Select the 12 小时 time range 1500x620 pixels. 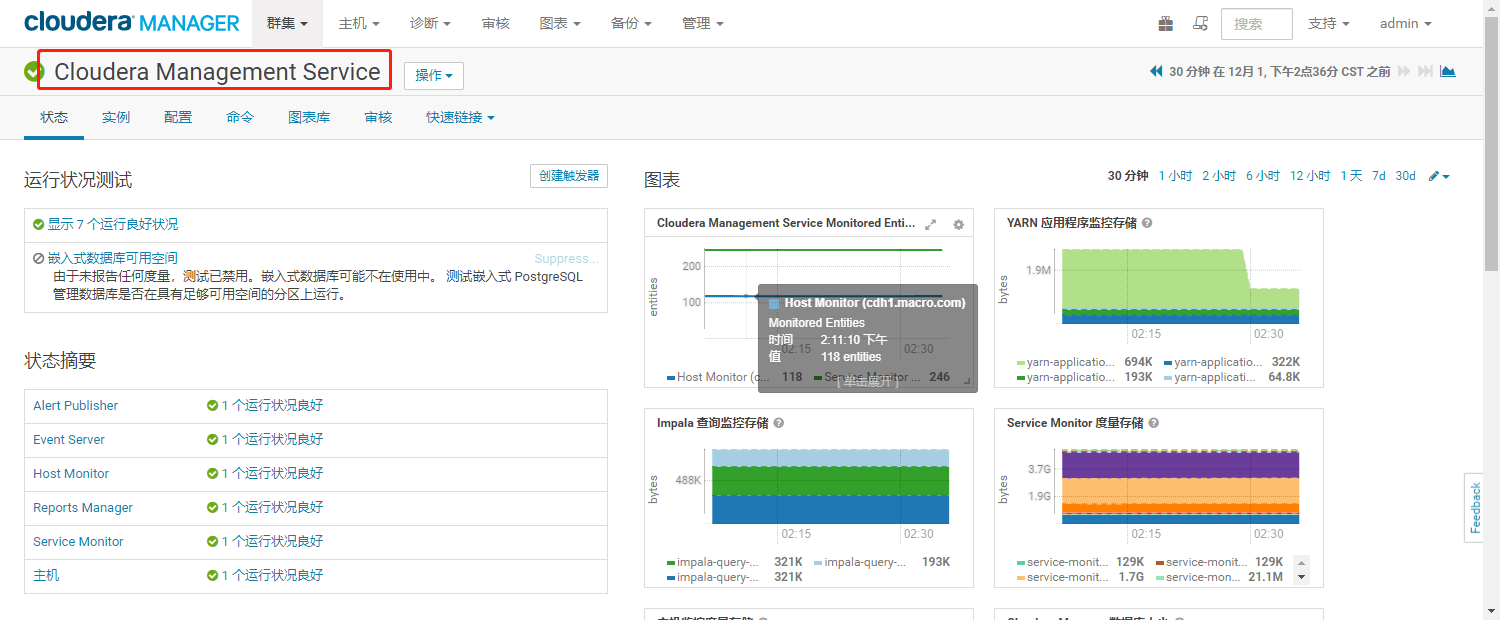point(1310,176)
